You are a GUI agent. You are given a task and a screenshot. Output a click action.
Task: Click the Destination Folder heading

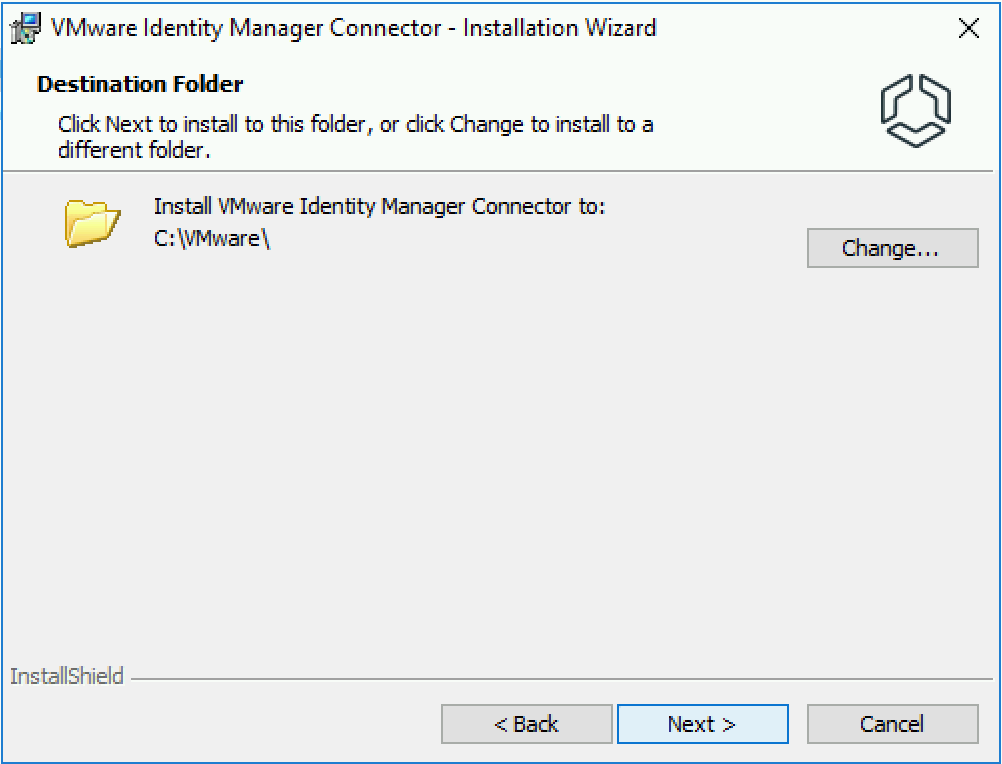click(x=140, y=84)
